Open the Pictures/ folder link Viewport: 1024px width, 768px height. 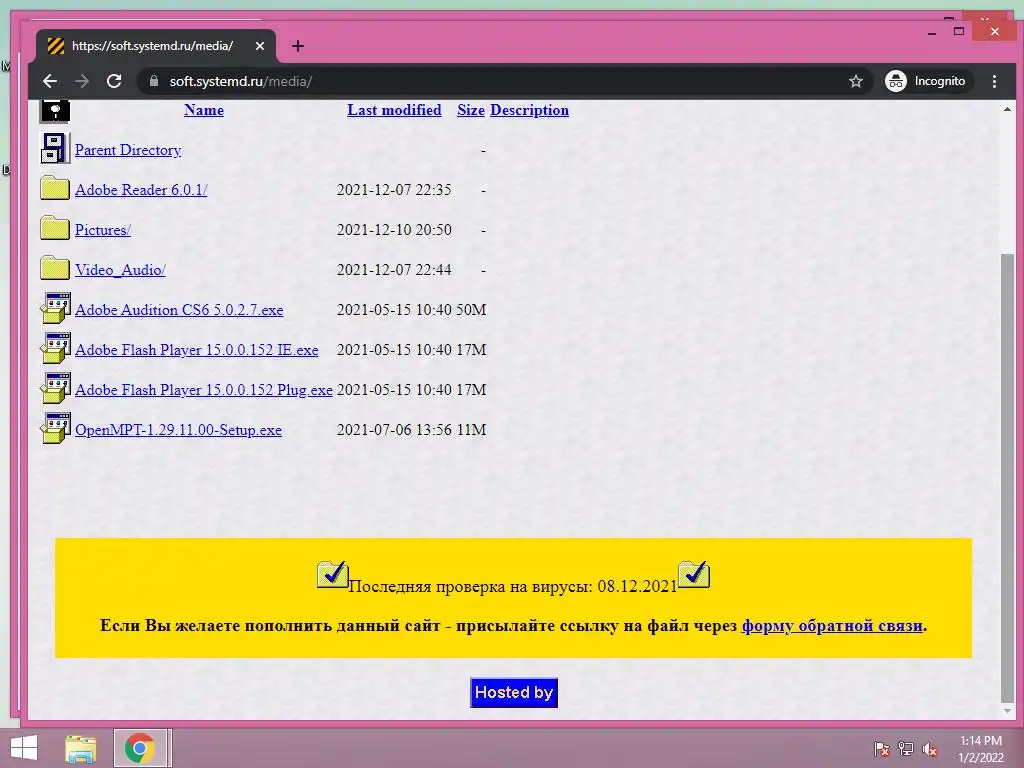(103, 230)
